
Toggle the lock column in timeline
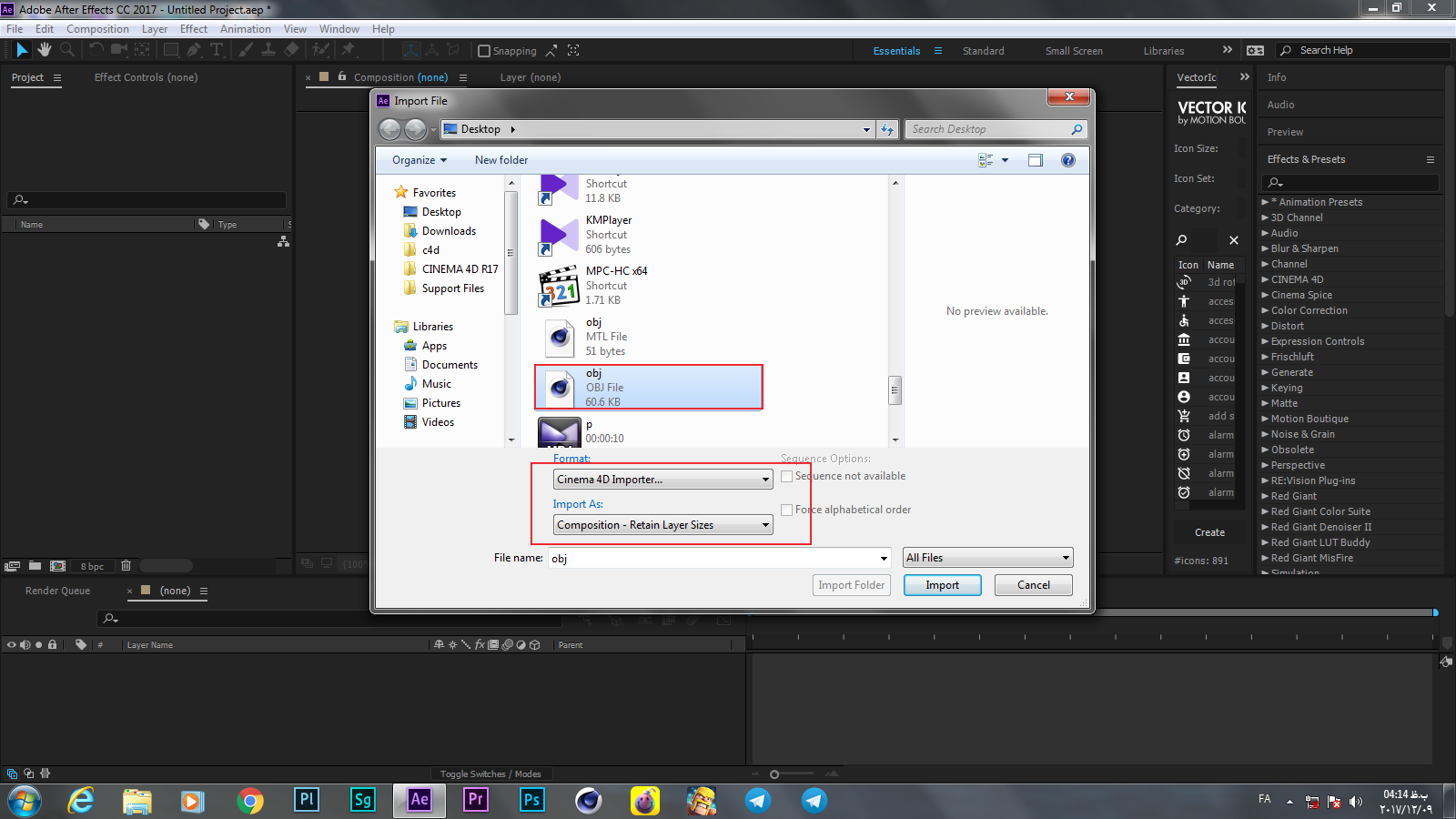click(x=53, y=644)
